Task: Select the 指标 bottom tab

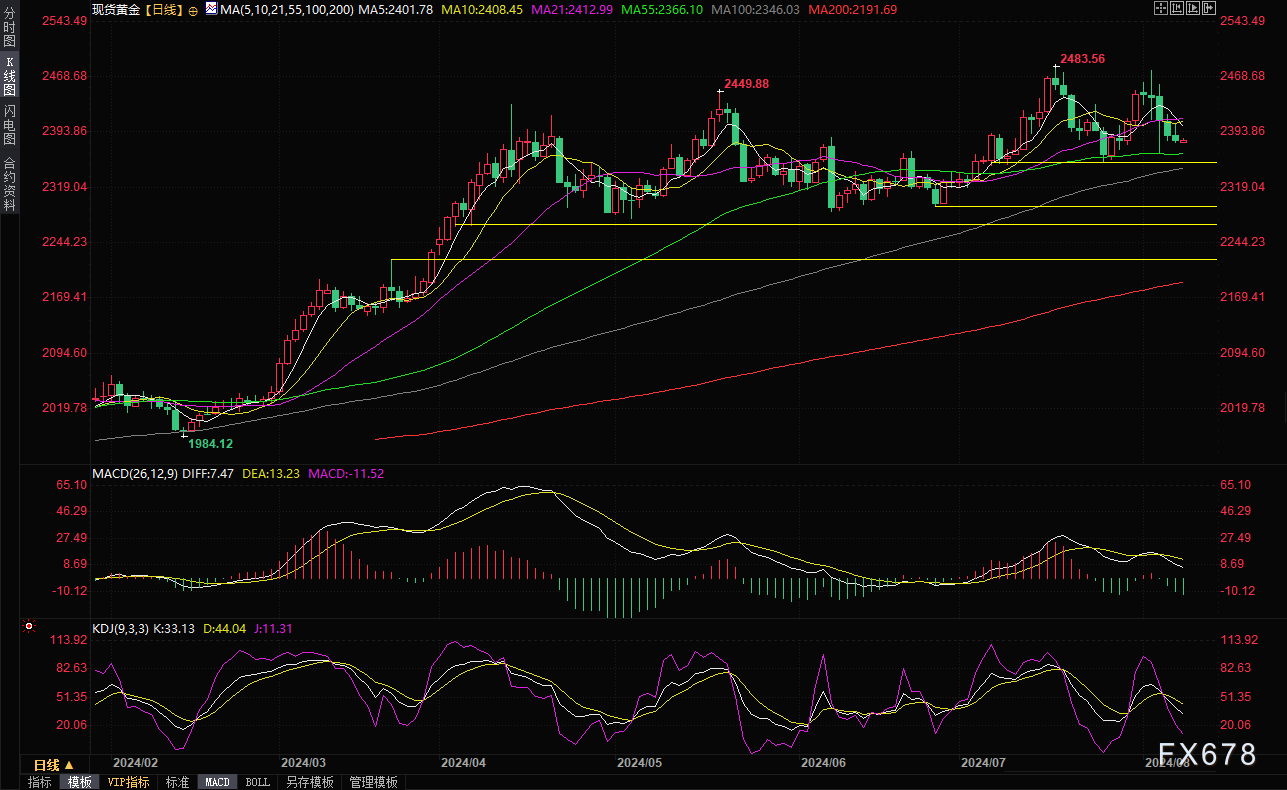Action: (x=40, y=782)
